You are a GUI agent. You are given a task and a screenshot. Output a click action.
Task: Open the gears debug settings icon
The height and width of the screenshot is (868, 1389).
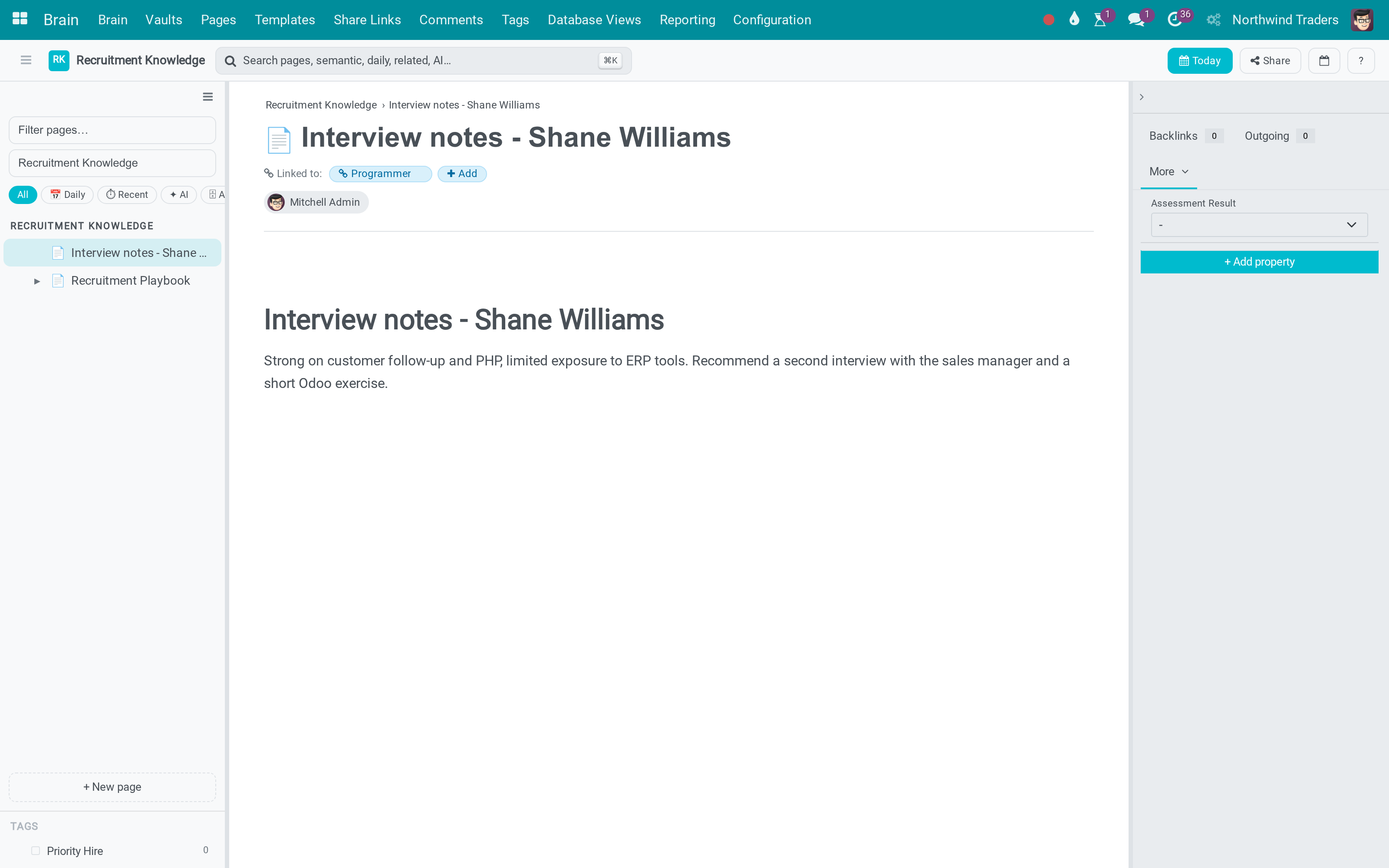[1213, 20]
